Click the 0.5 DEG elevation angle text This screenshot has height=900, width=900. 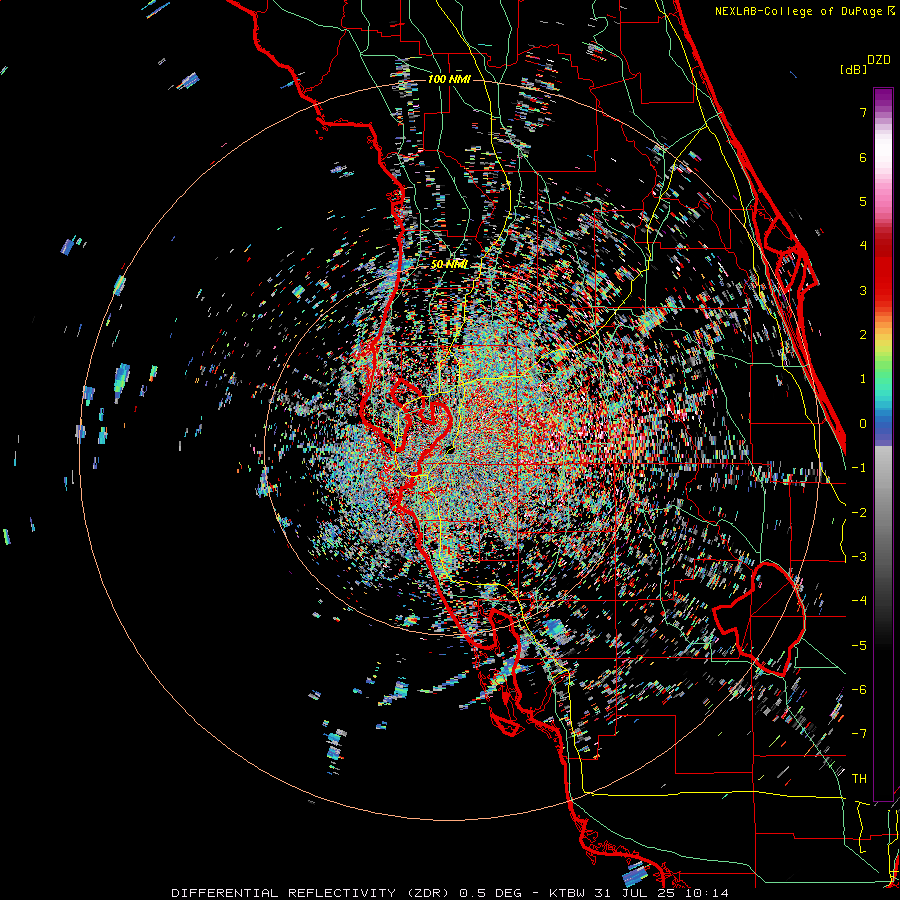click(490, 893)
